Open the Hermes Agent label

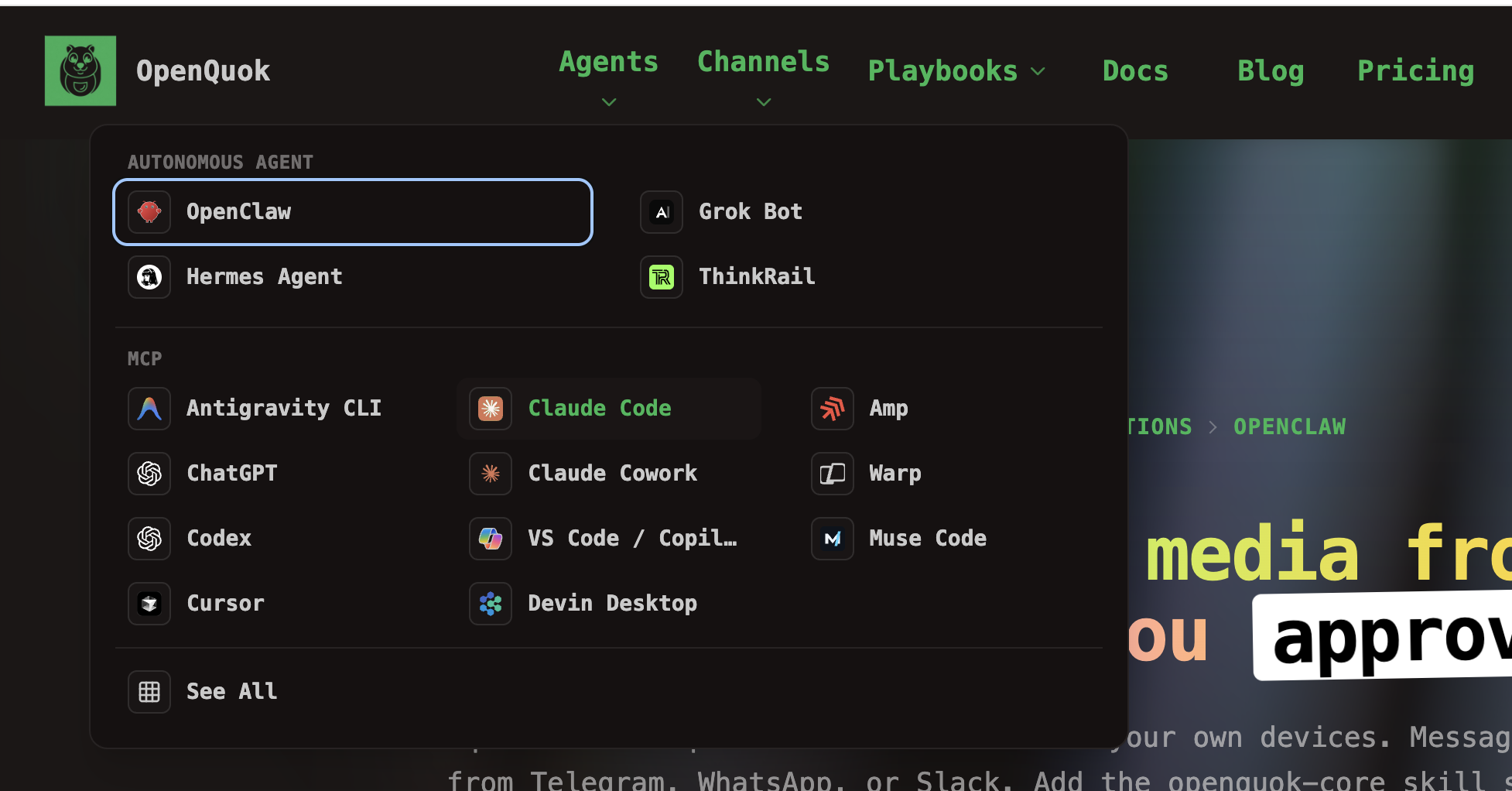click(x=265, y=277)
